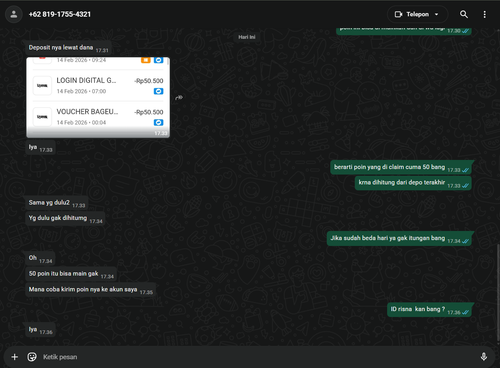
Task: Click the chat scrollbar thumb
Action: coord(498,293)
